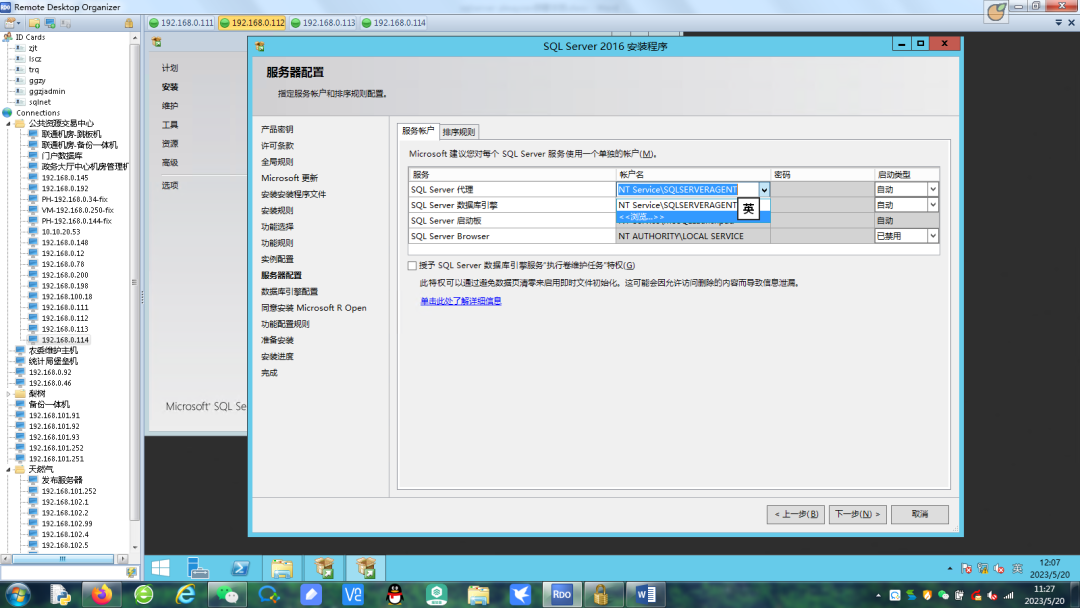Open the 排序规则 tab

tap(458, 132)
